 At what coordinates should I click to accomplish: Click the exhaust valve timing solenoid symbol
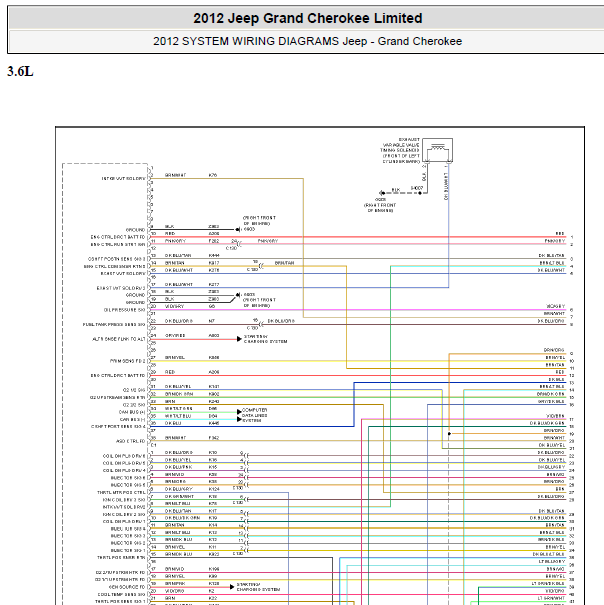click(437, 150)
